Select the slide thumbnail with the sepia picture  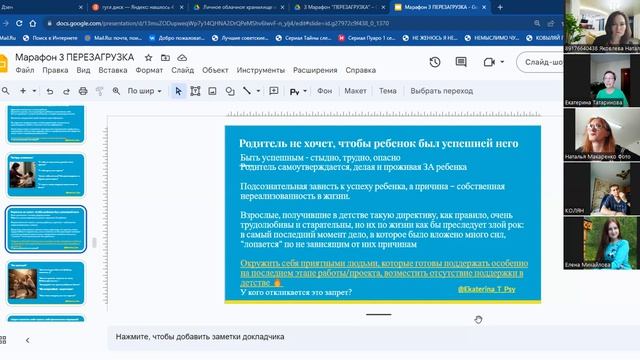click(46, 283)
